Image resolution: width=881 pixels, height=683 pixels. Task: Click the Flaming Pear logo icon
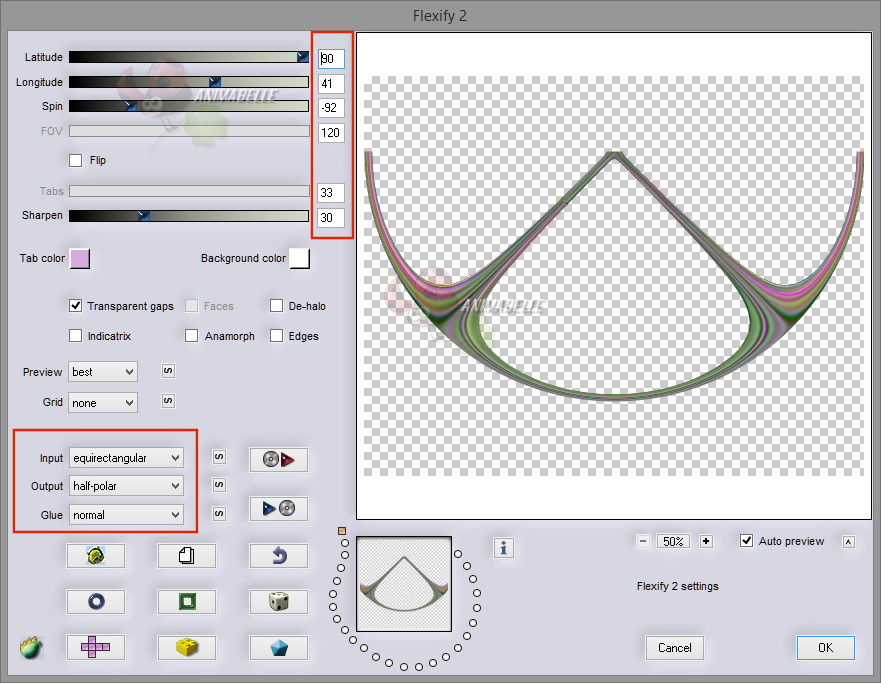pyautogui.click(x=31, y=648)
